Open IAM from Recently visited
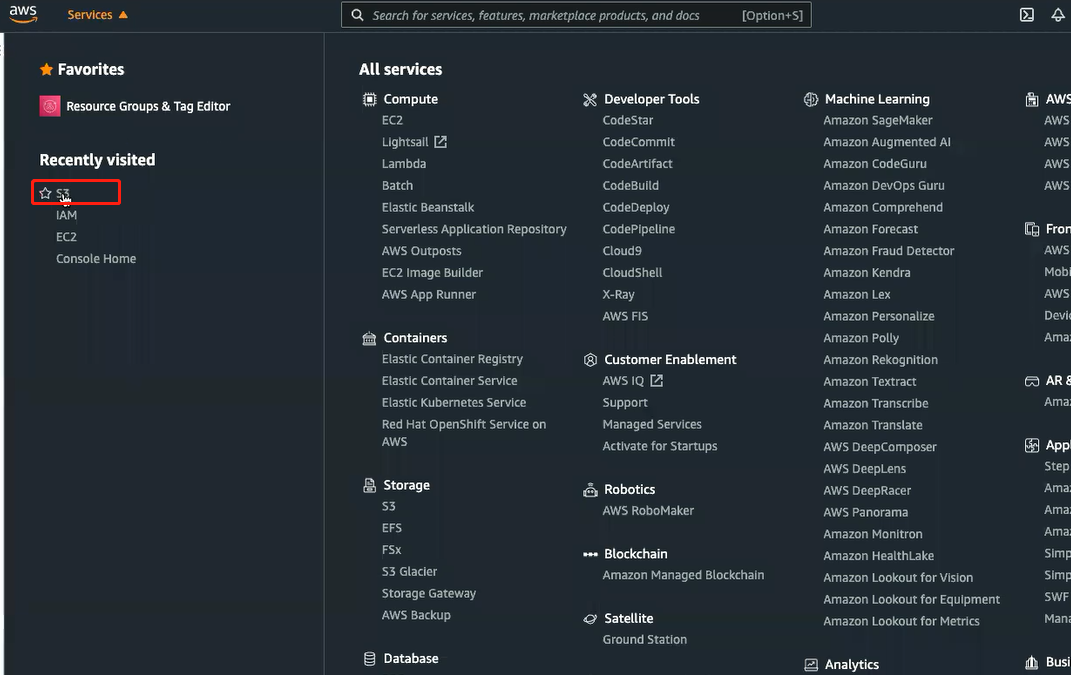Viewport: 1071px width, 675px height. point(66,215)
